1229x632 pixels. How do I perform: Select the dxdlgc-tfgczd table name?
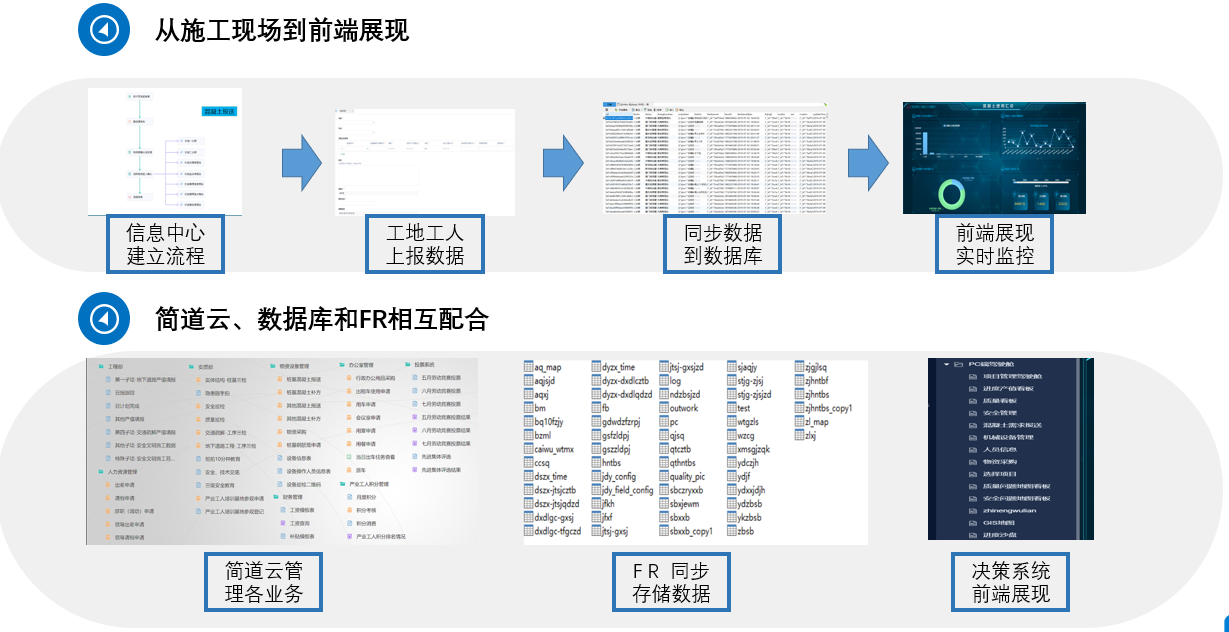pyautogui.click(x=558, y=531)
